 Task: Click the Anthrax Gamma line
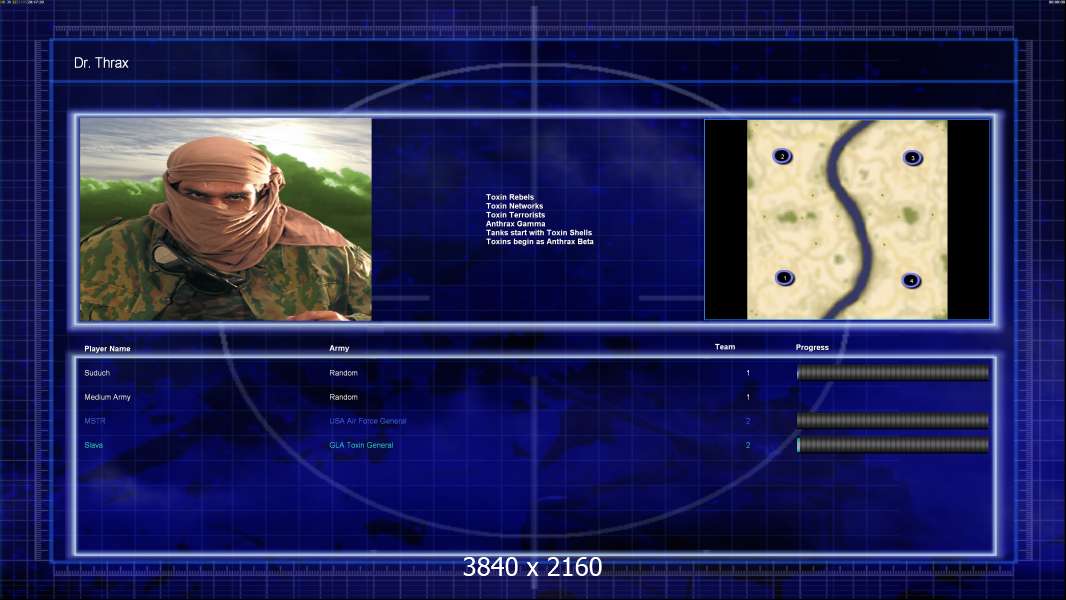pyautogui.click(x=515, y=224)
